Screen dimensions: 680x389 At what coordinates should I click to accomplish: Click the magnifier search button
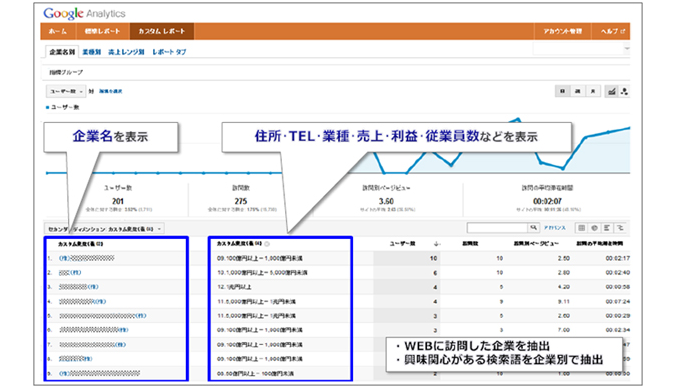pyautogui.click(x=533, y=228)
